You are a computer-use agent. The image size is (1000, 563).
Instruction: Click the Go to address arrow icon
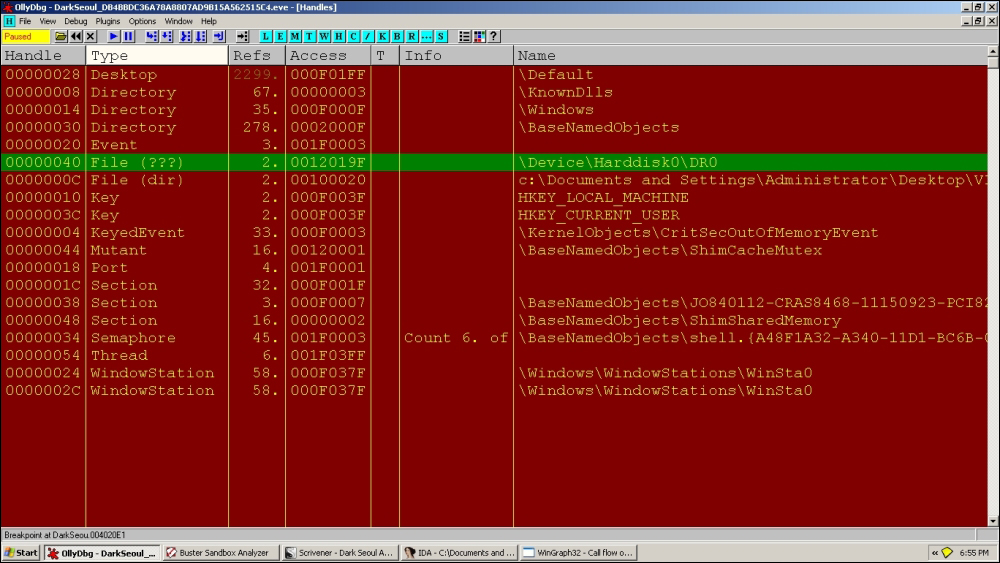coord(242,36)
